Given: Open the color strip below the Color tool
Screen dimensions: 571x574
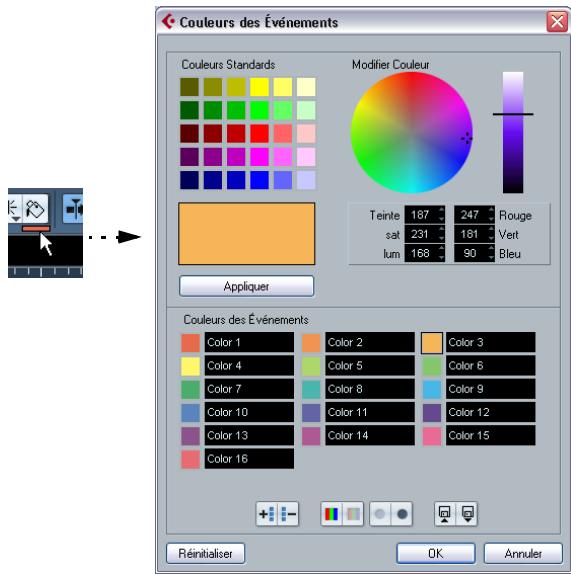Looking at the screenshot, I should pyautogui.click(x=36, y=229).
